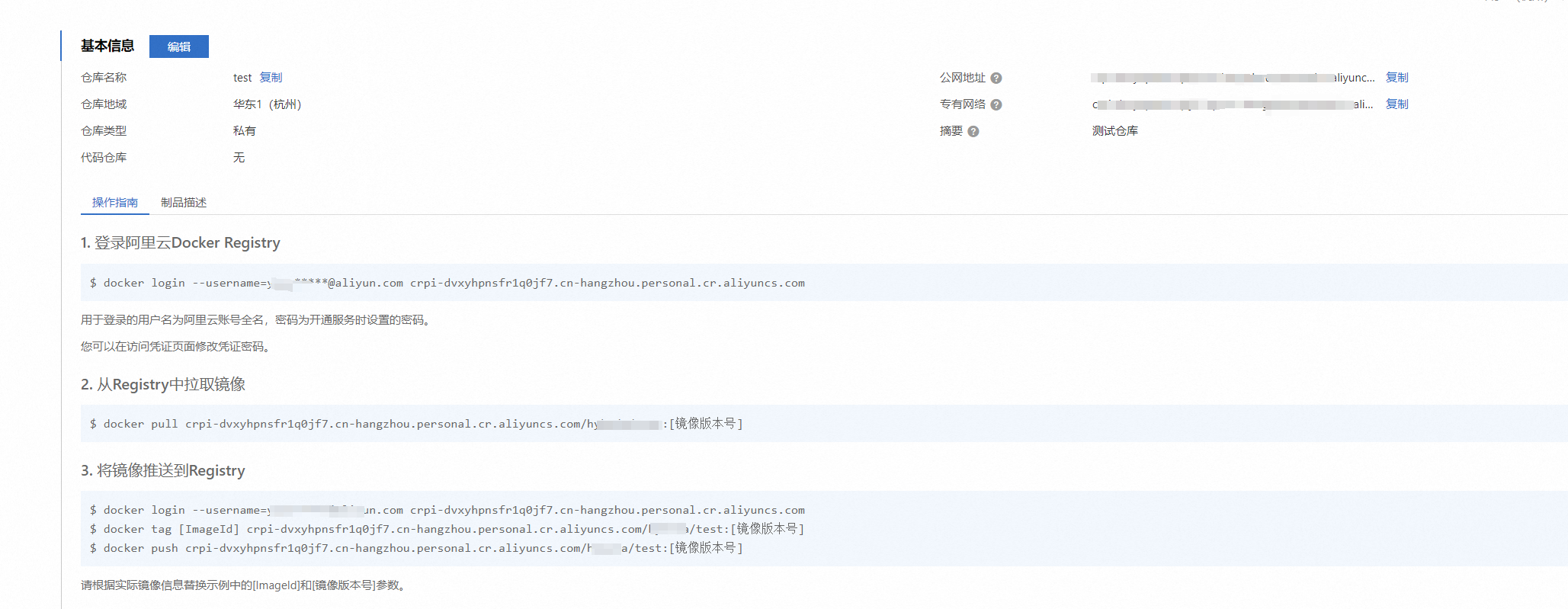Click the blue 编辑 edit button
1568x609 pixels.
(178, 46)
